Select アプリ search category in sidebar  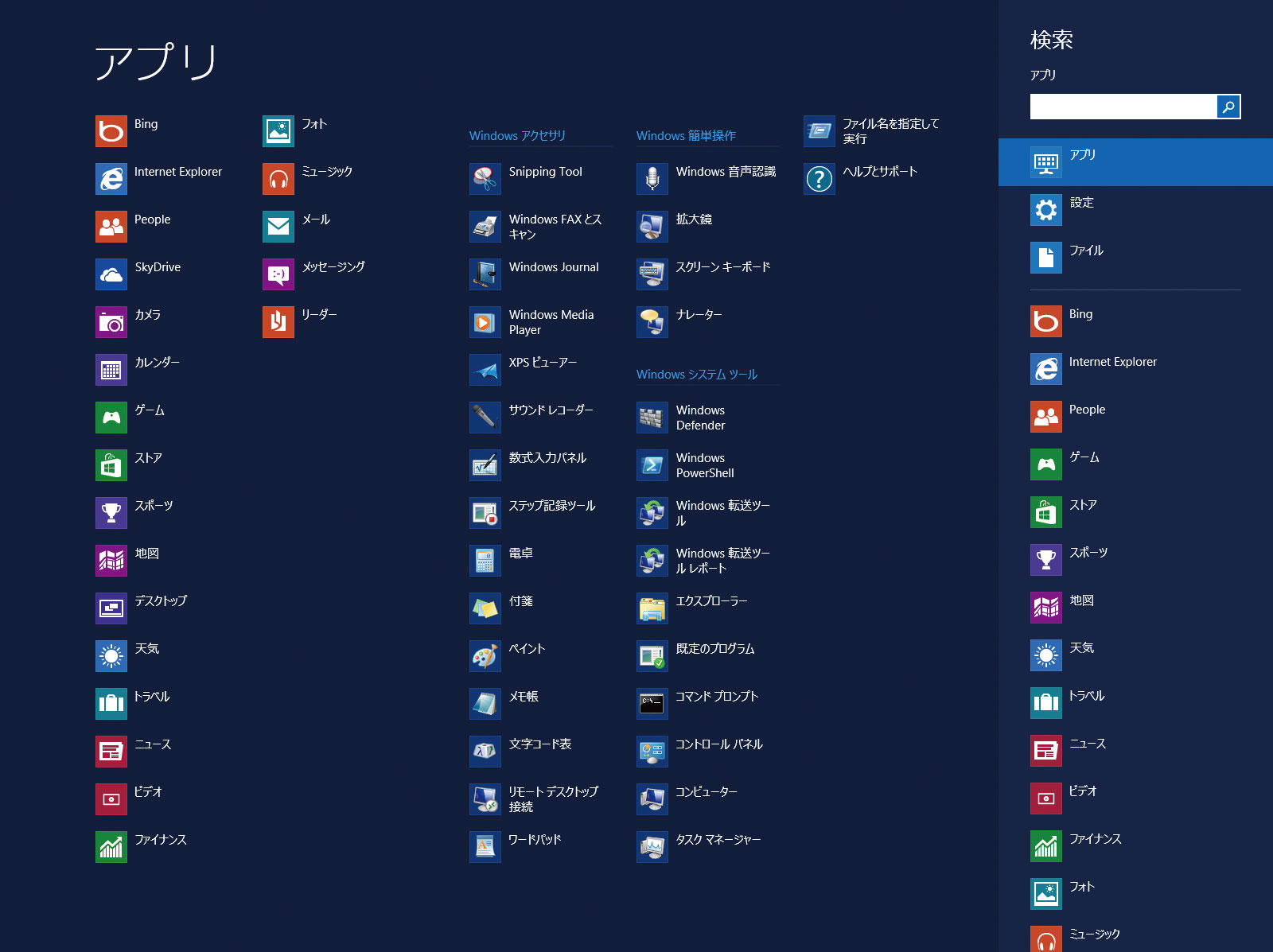1135,162
